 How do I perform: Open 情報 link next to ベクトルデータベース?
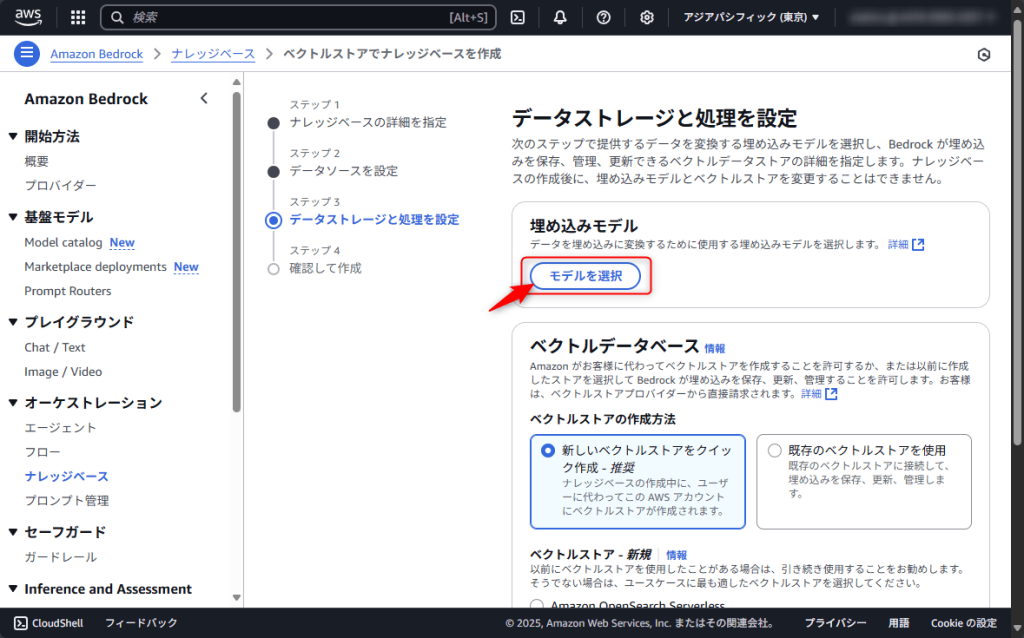715,349
